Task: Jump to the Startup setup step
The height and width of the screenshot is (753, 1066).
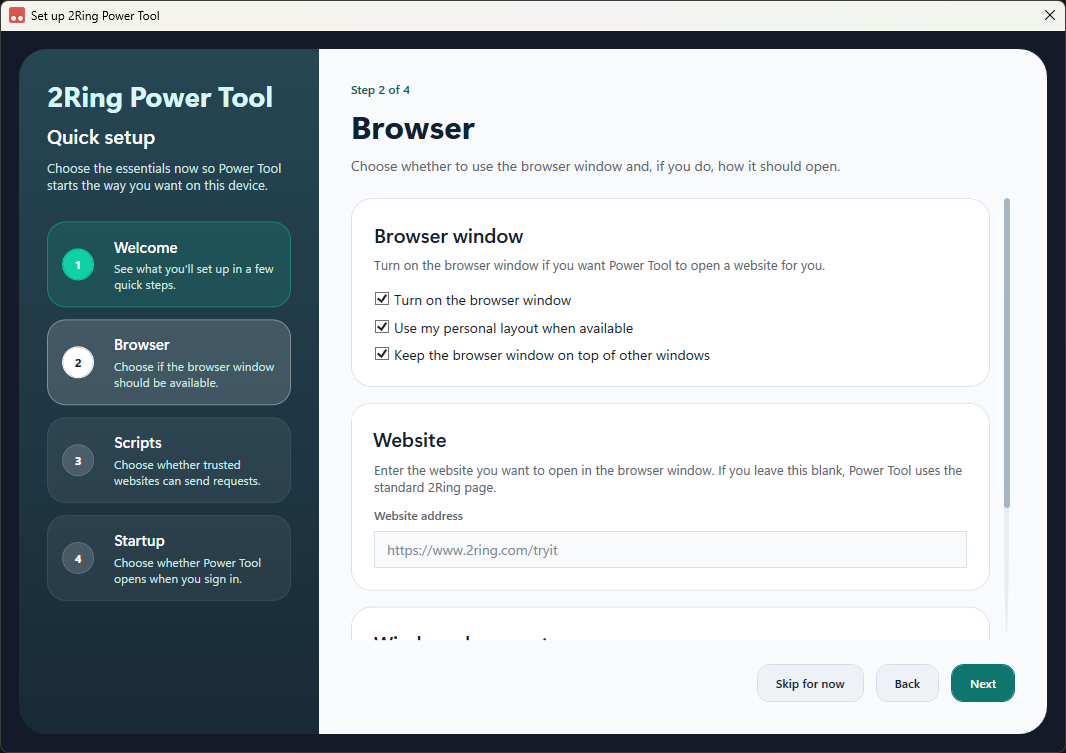Action: point(169,558)
